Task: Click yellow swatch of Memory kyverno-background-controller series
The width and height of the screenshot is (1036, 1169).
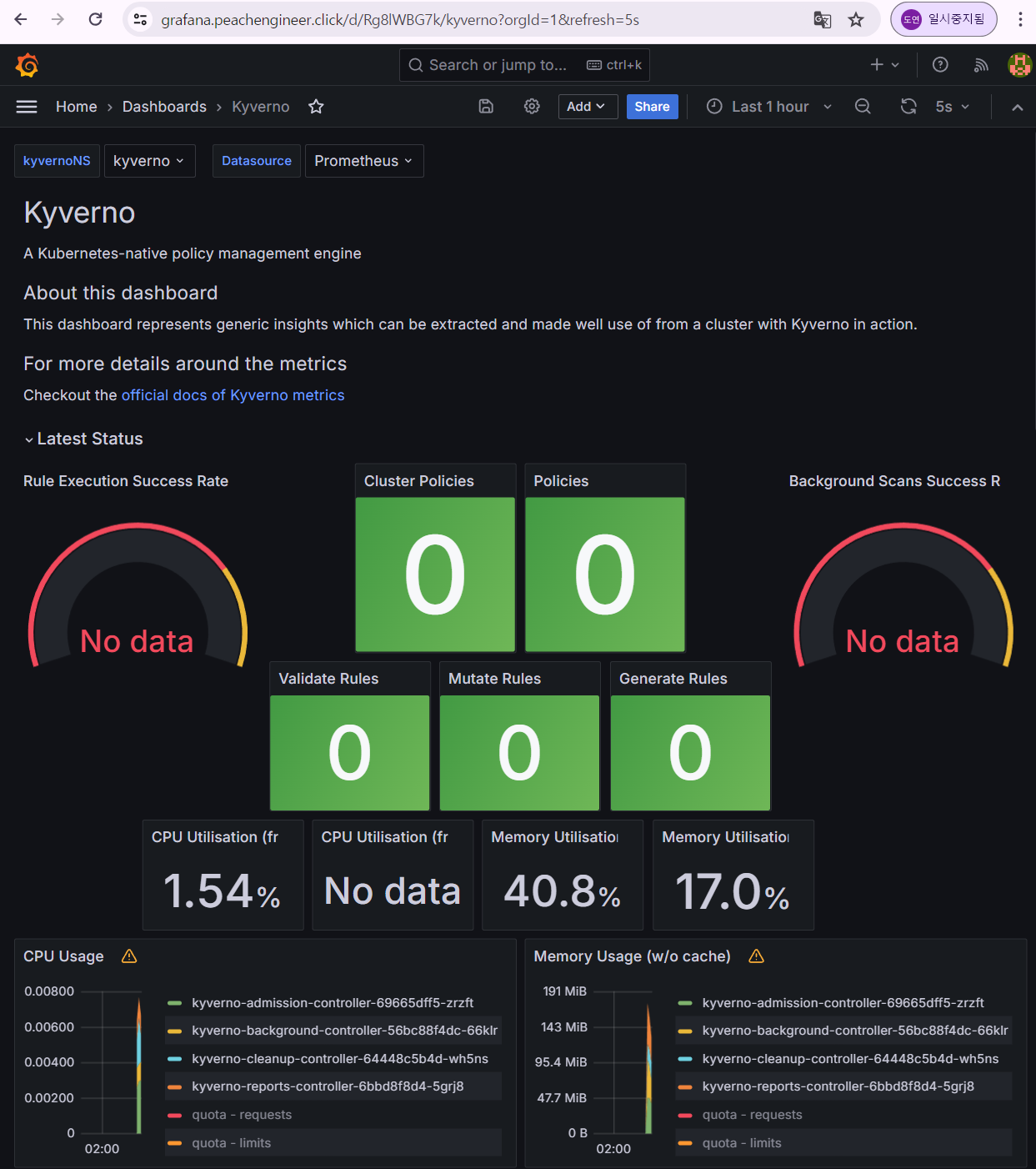Action: pyautogui.click(x=685, y=1031)
